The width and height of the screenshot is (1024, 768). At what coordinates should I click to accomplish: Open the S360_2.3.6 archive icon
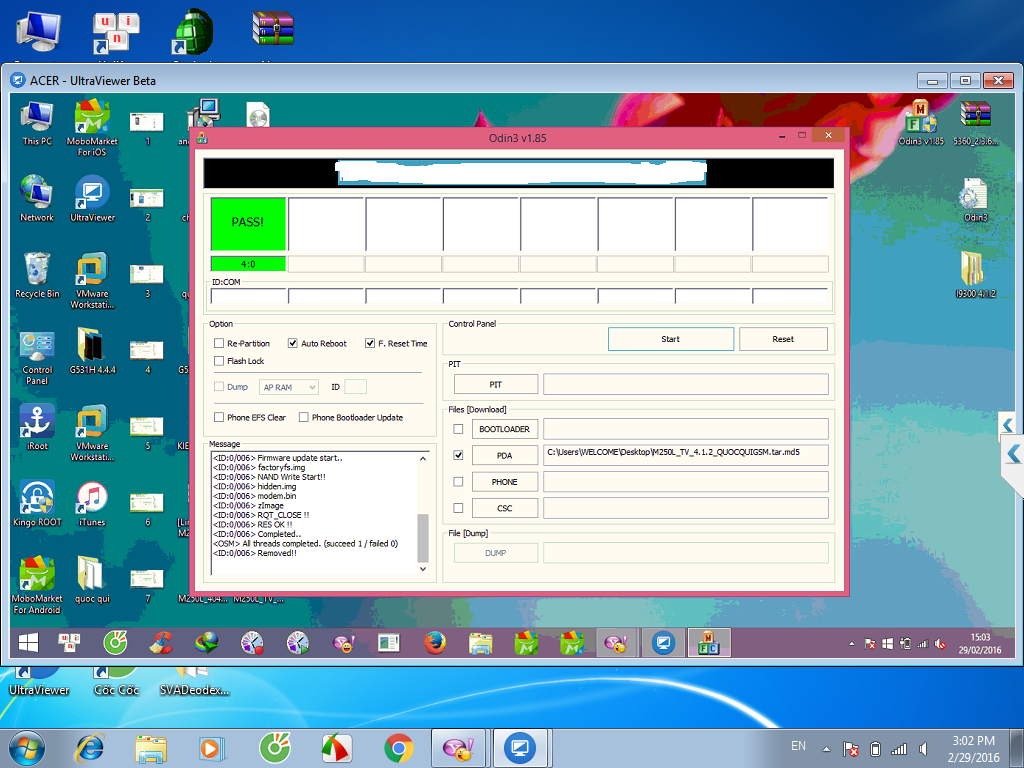pos(975,123)
